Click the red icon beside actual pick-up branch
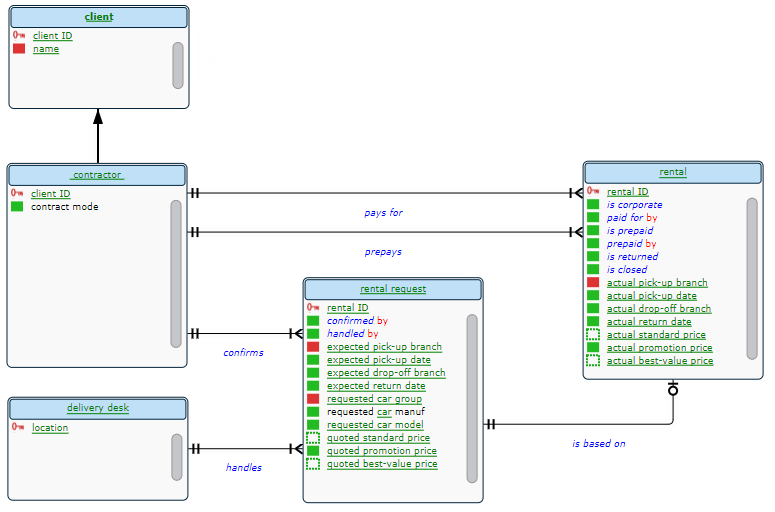The width and height of the screenshot is (775, 512). [x=593, y=283]
